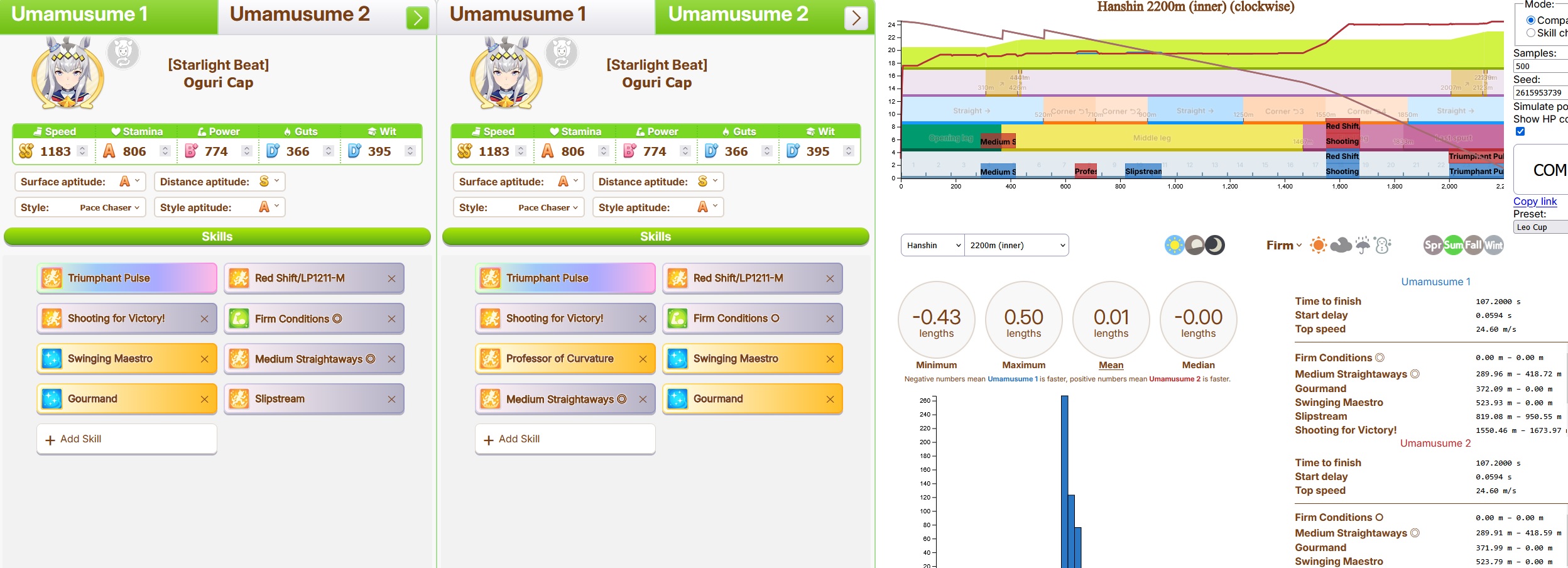Open the Firm ground condition dropdown
The width and height of the screenshot is (1568, 568).
pyautogui.click(x=1284, y=245)
